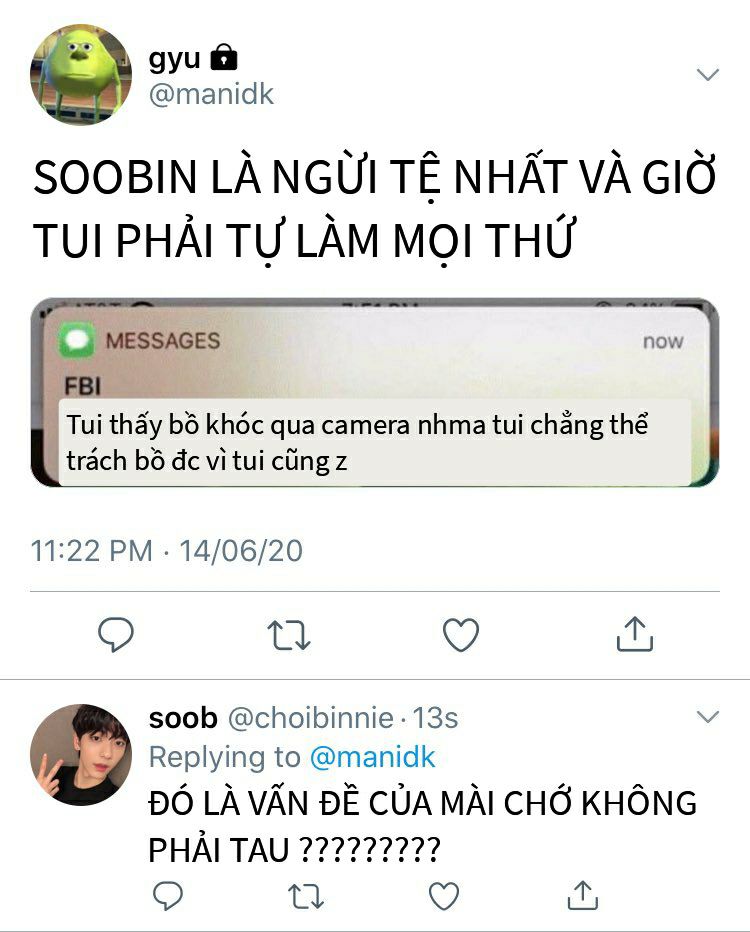Open options chevron on gyu's tweet

pyautogui.click(x=708, y=75)
